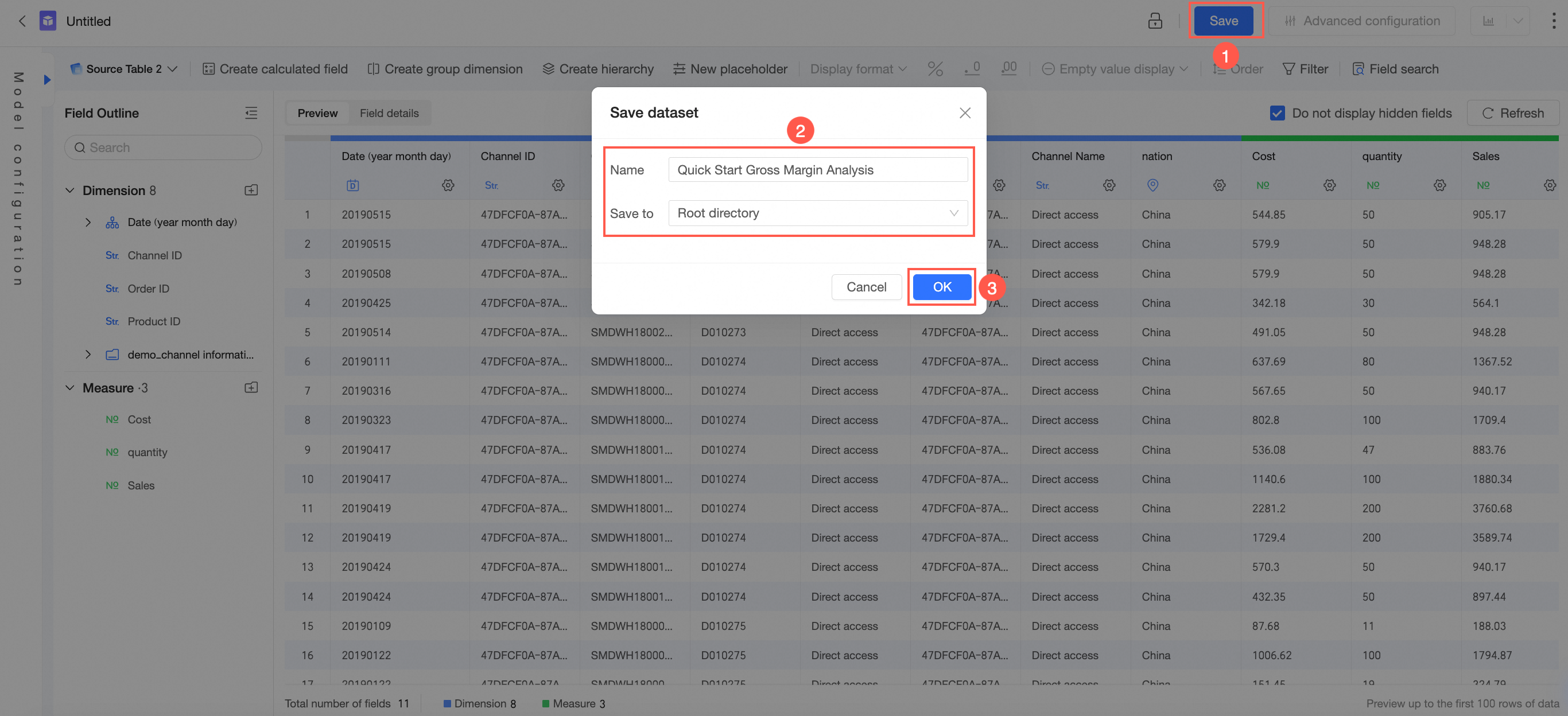Screen dimensions: 1568x716
Task: Click the back arrow next to Untitled
Action: pyautogui.click(x=22, y=21)
